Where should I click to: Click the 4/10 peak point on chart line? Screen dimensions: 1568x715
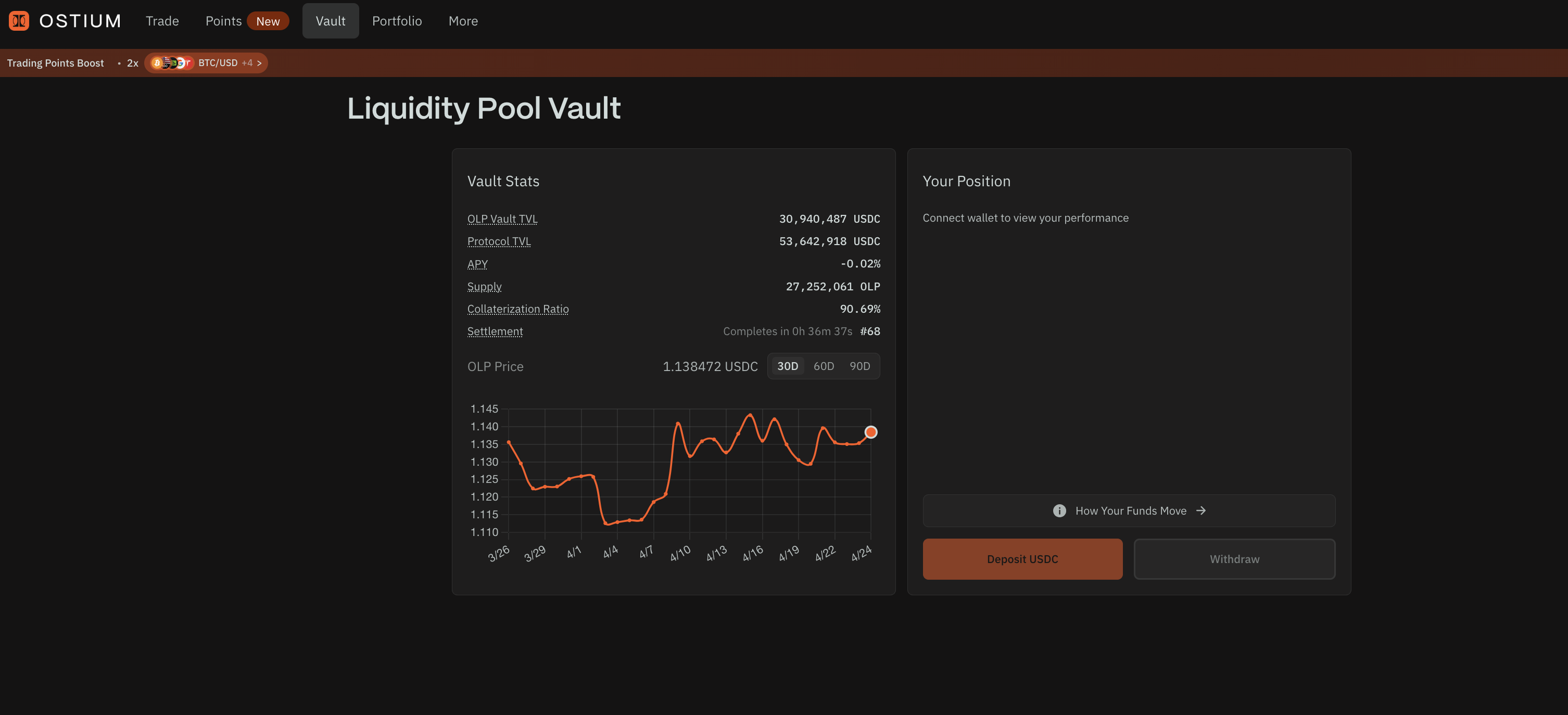tap(677, 424)
